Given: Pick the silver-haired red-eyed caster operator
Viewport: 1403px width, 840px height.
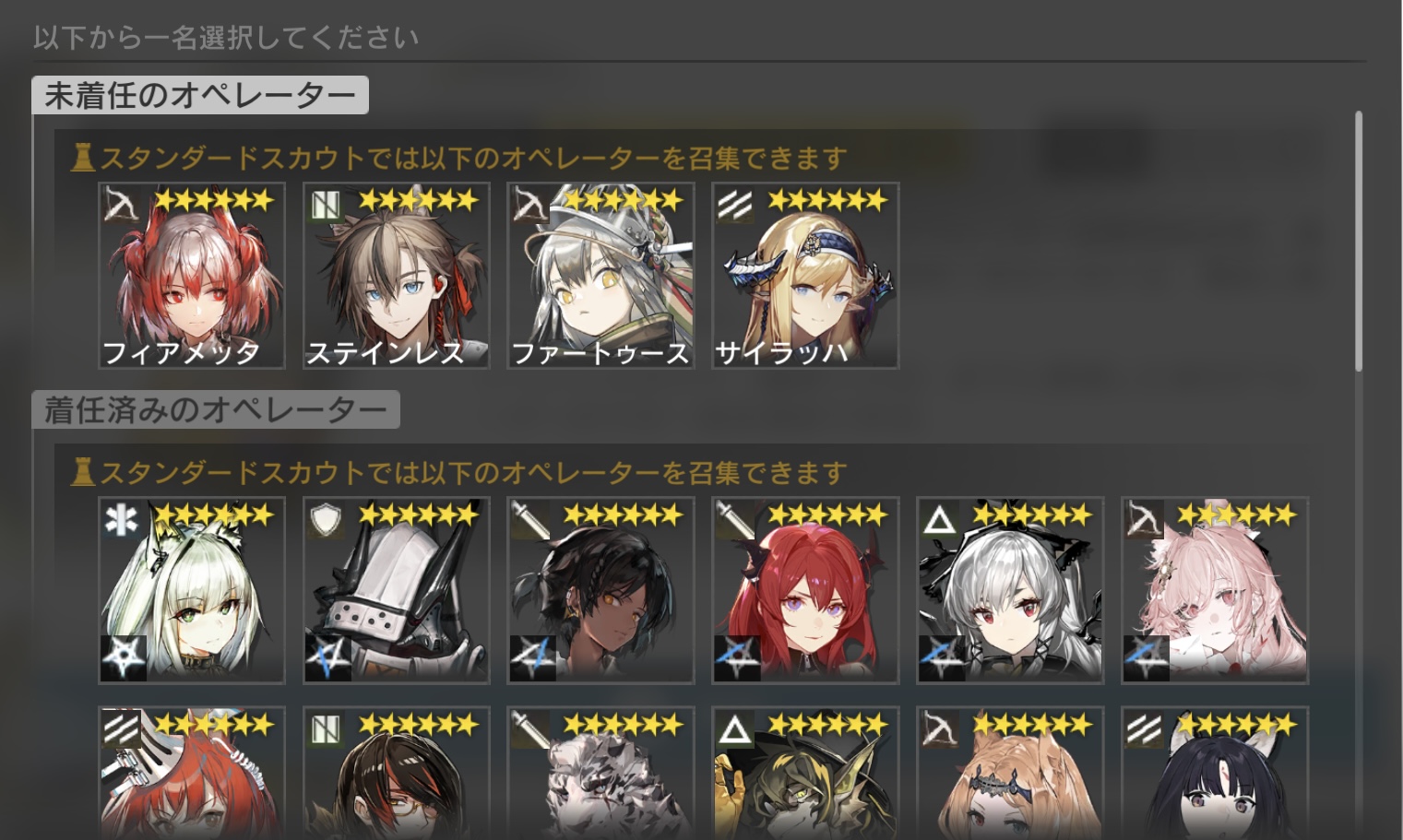Looking at the screenshot, I should (1010, 590).
